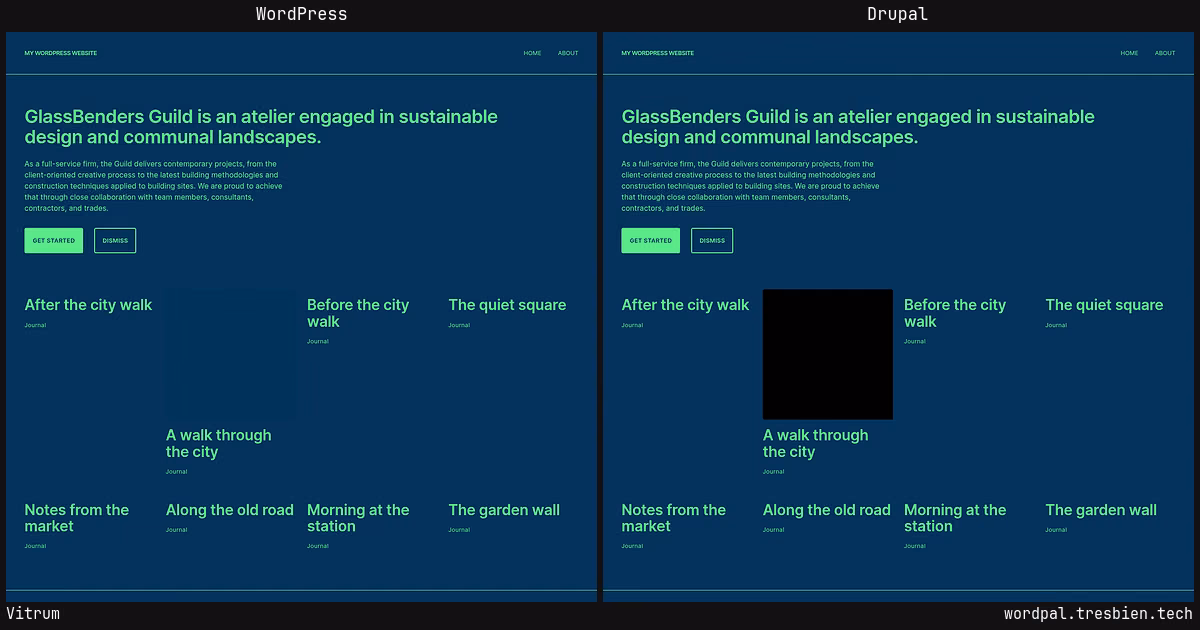Click dark post thumbnail in WordPress pane

[231, 354]
